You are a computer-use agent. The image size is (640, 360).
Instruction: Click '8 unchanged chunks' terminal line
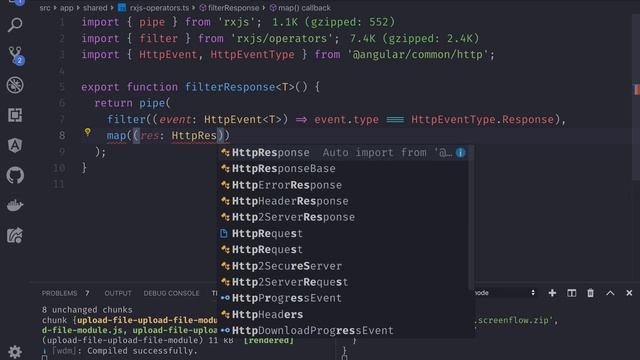coord(87,310)
